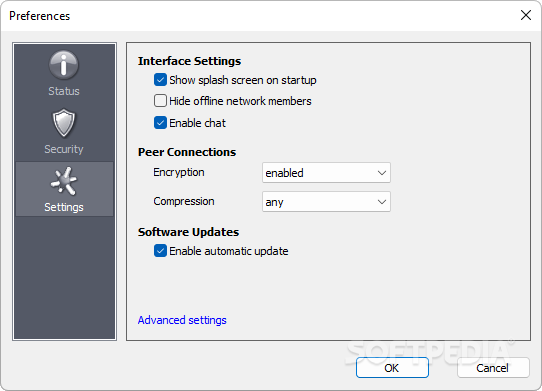The image size is (542, 391).
Task: Open the Encryption dropdown
Action: click(x=326, y=173)
